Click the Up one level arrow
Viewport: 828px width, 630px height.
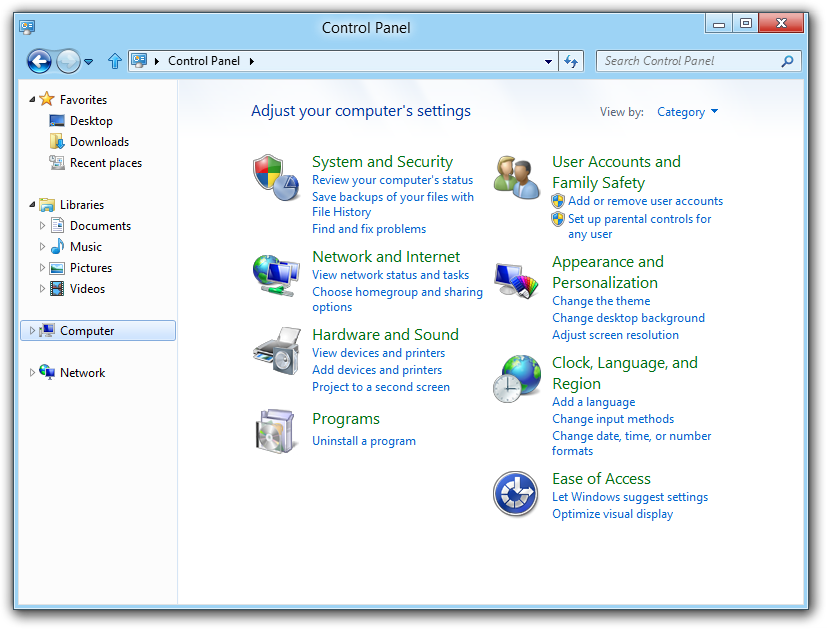tap(115, 61)
